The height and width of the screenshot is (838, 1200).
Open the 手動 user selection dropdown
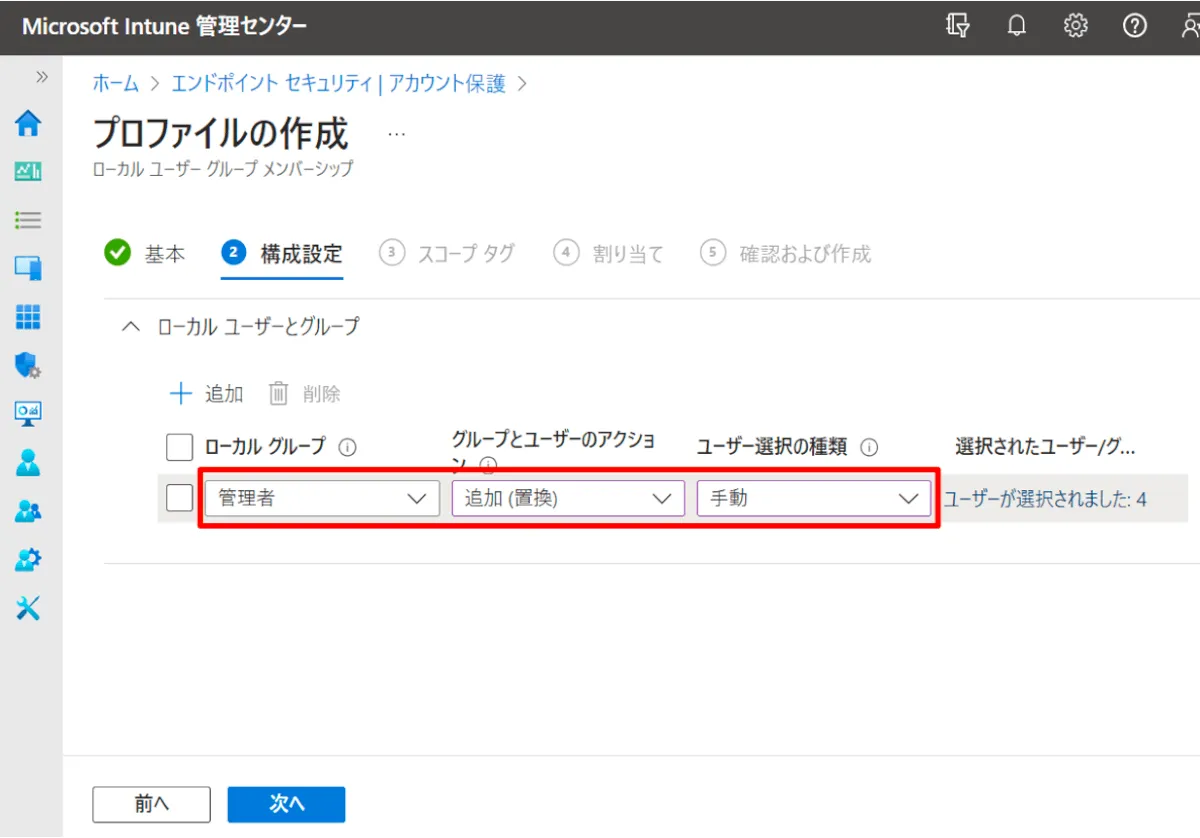814,498
